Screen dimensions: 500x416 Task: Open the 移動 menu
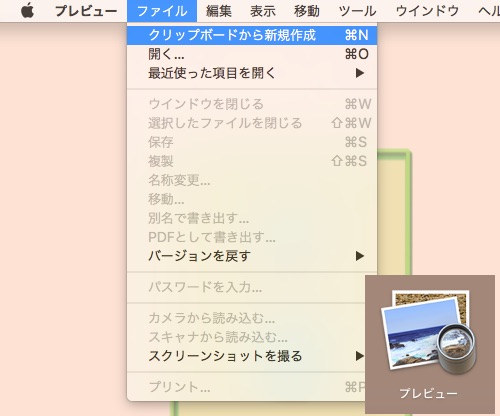(x=307, y=11)
